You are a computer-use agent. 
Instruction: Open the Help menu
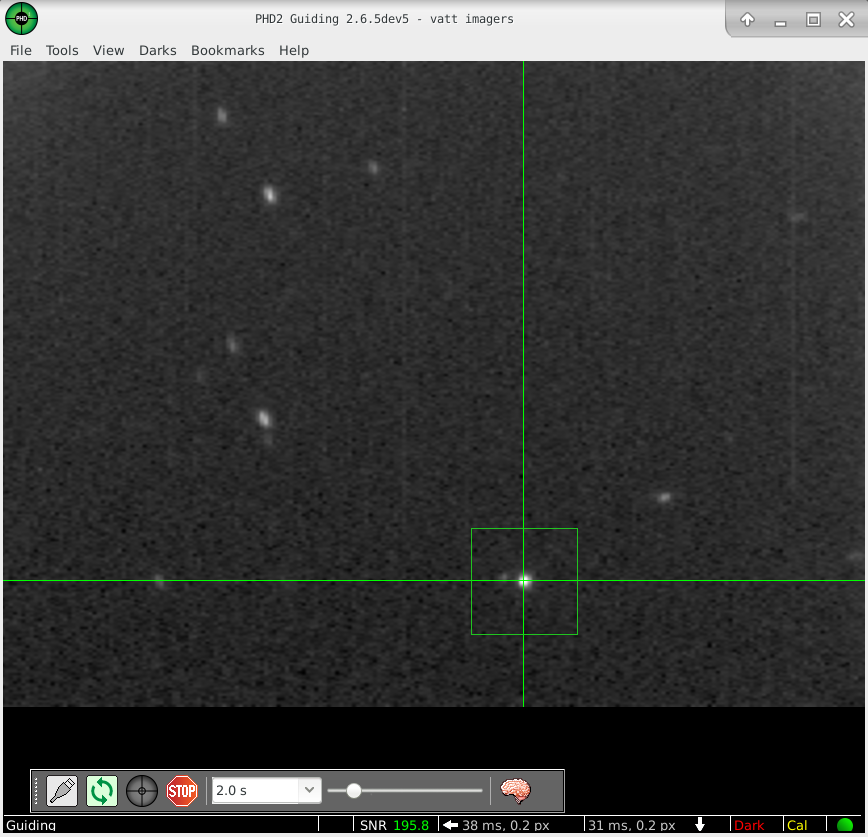tap(294, 50)
